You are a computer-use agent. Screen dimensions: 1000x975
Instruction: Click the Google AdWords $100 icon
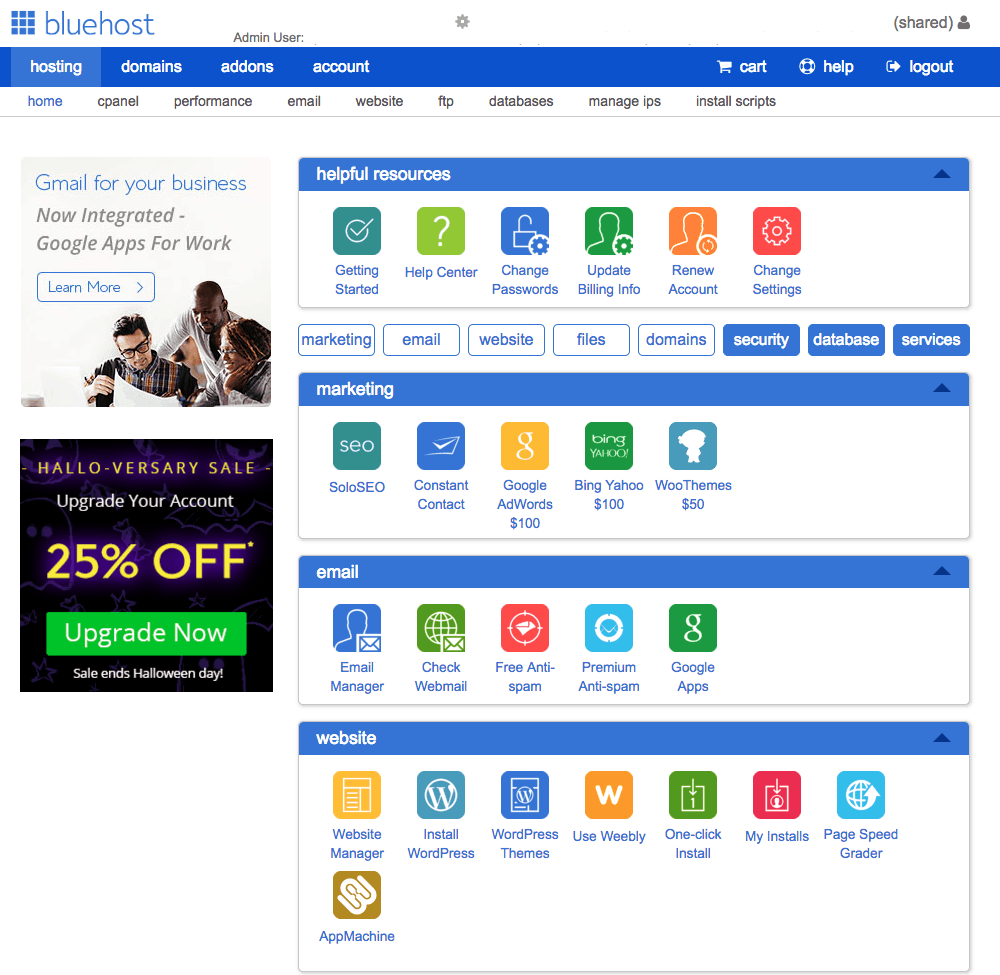(525, 446)
